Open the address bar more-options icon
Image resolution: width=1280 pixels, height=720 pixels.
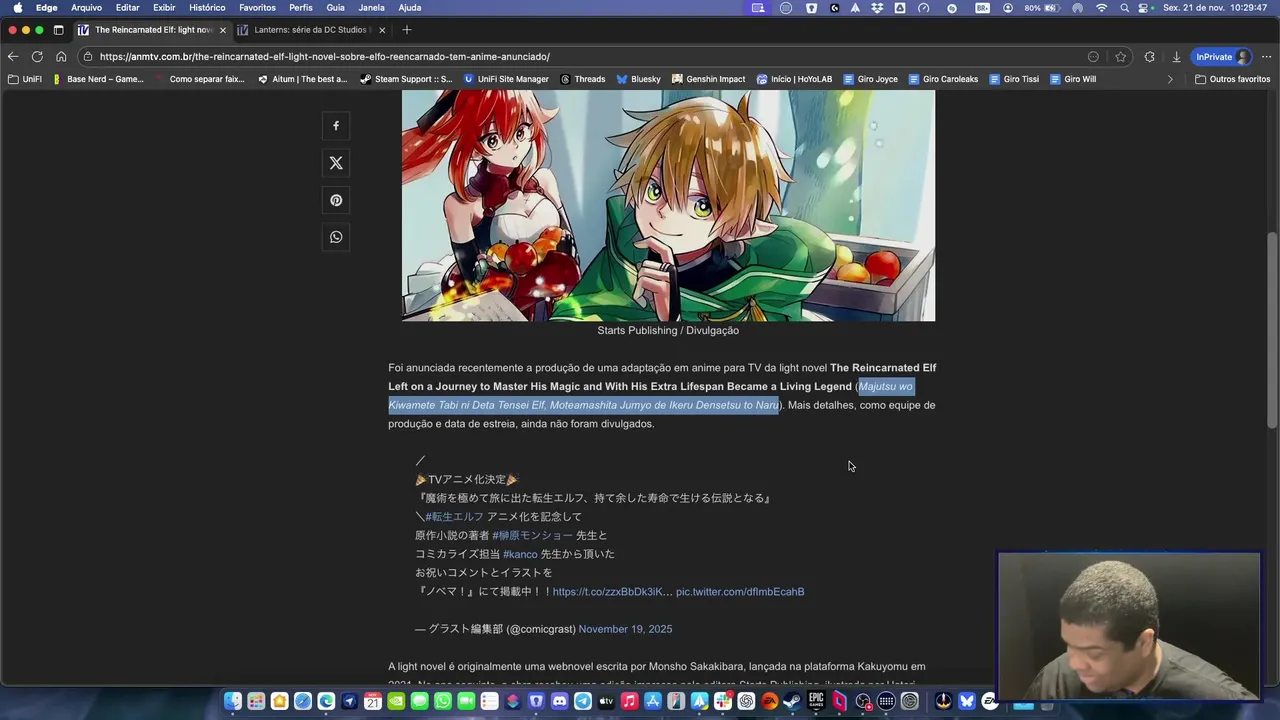tap(1093, 57)
